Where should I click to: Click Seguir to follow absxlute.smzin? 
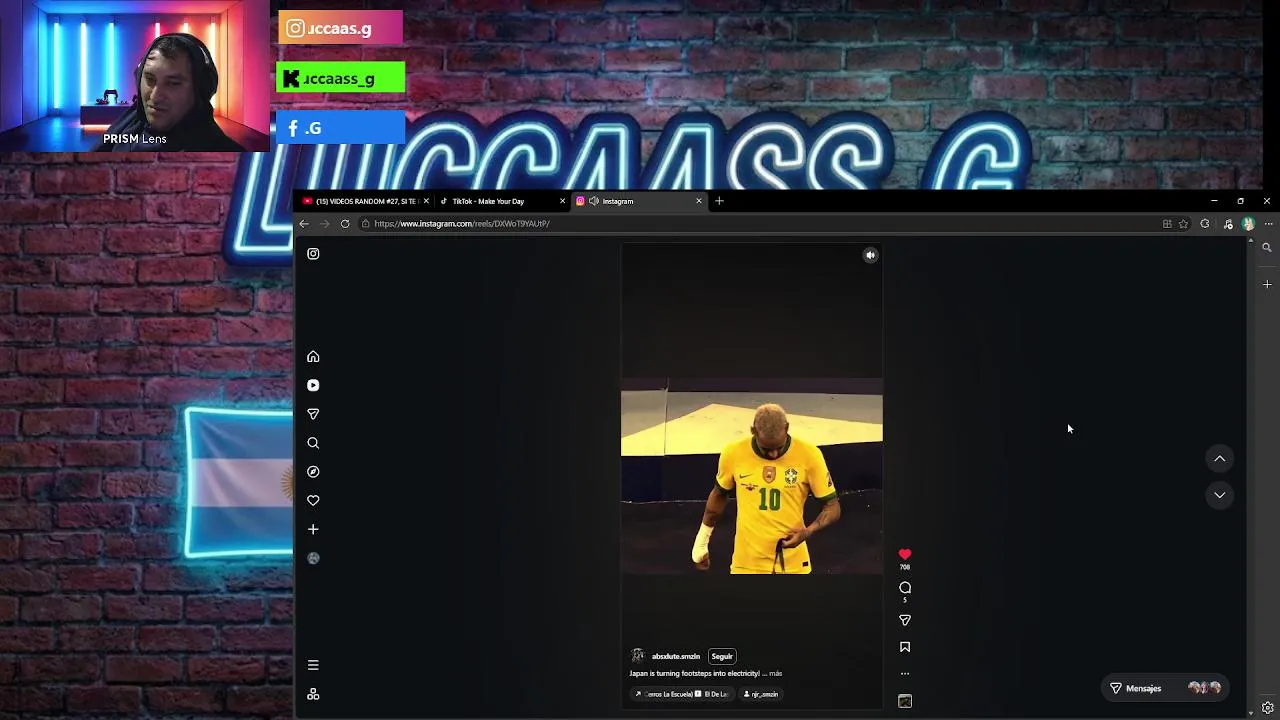pyautogui.click(x=722, y=656)
